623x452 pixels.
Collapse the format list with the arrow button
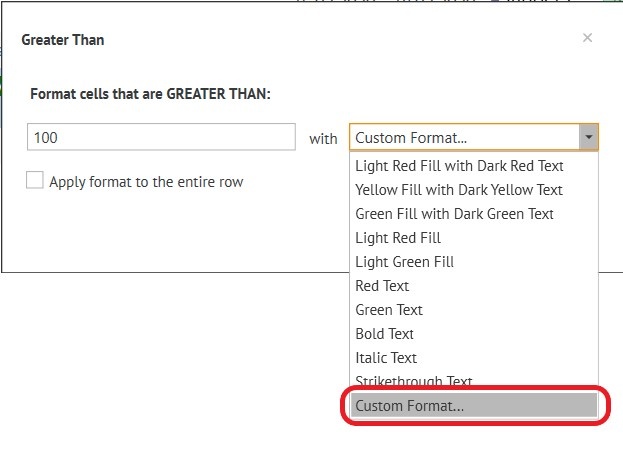(589, 138)
